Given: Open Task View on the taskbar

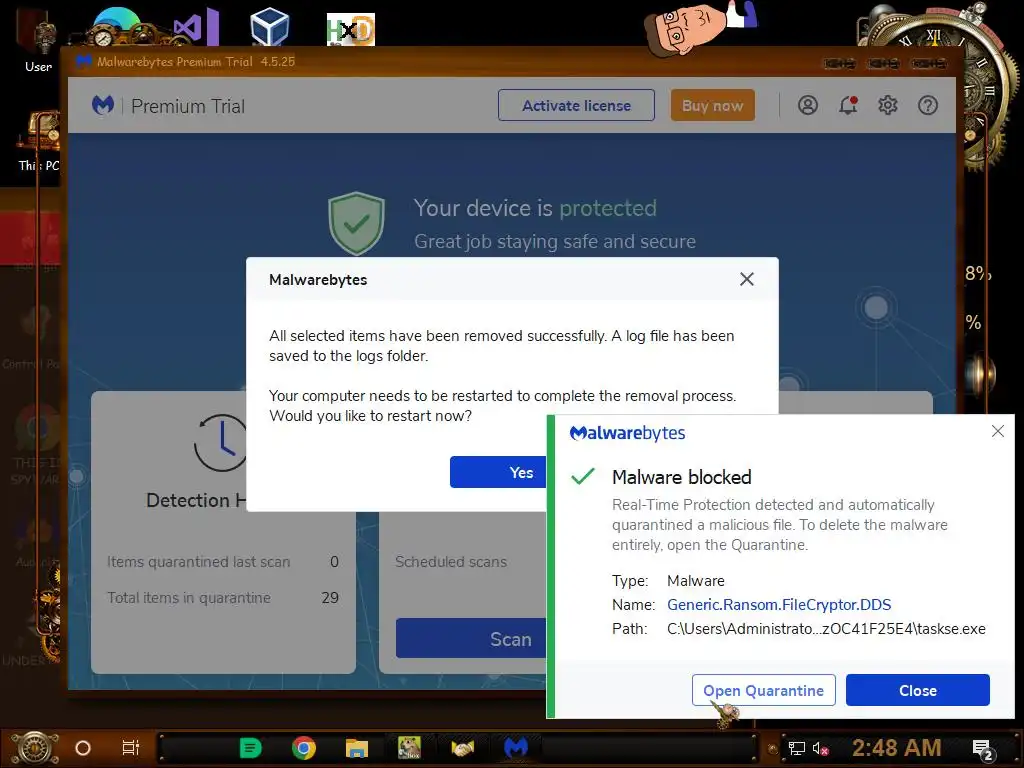Looking at the screenshot, I should point(131,748).
